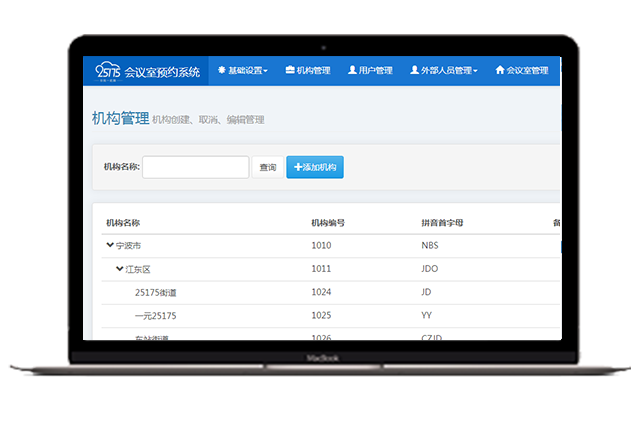Click the 机构名称 column header

point(122,222)
